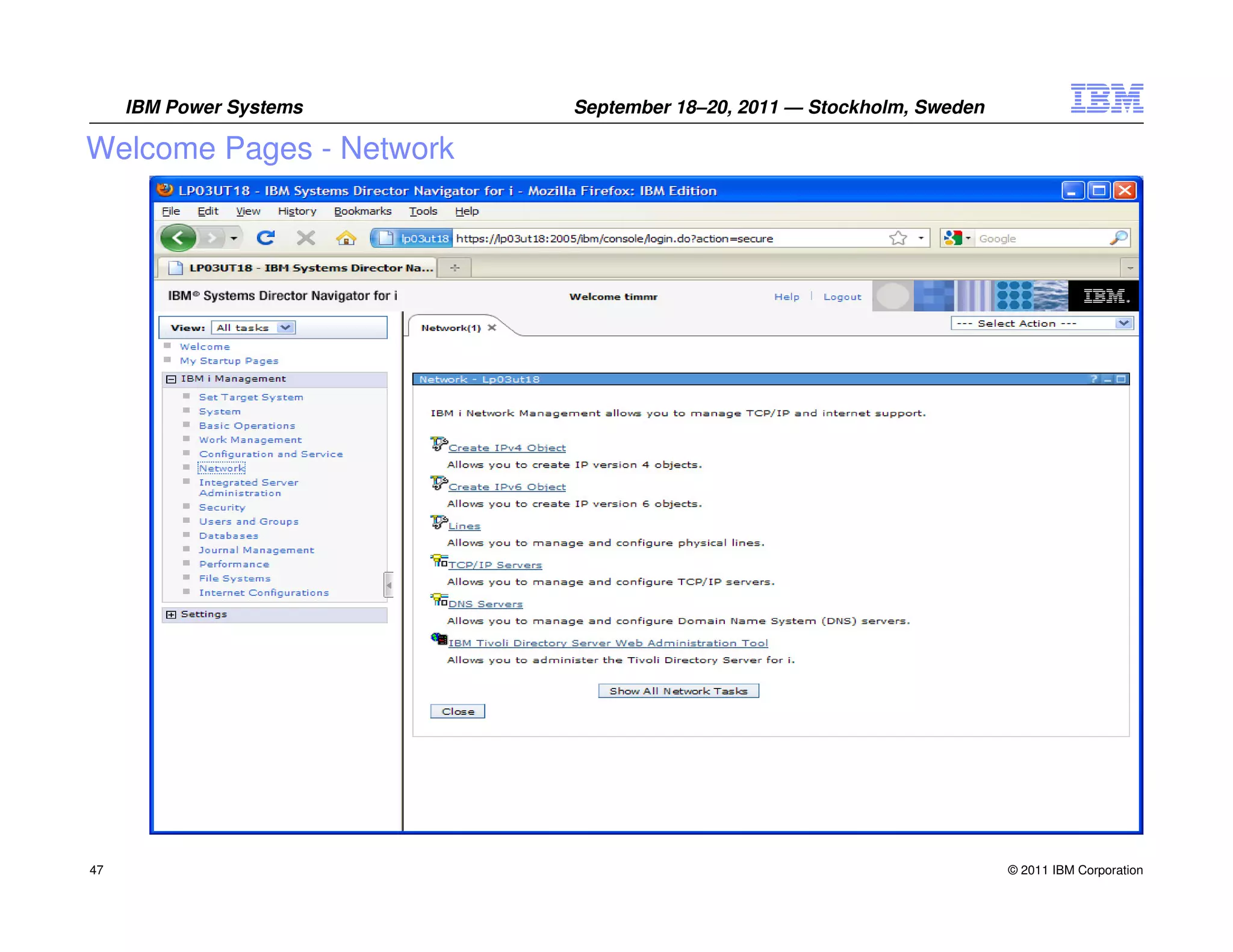Open the Bookmarks menu
Screen dimensions: 1233x952
pyautogui.click(x=362, y=211)
